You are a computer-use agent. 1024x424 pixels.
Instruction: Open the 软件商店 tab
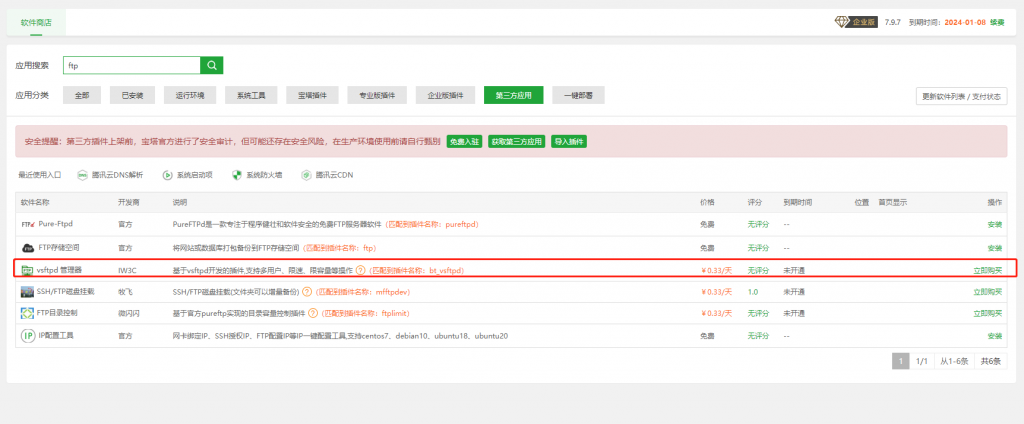click(36, 22)
